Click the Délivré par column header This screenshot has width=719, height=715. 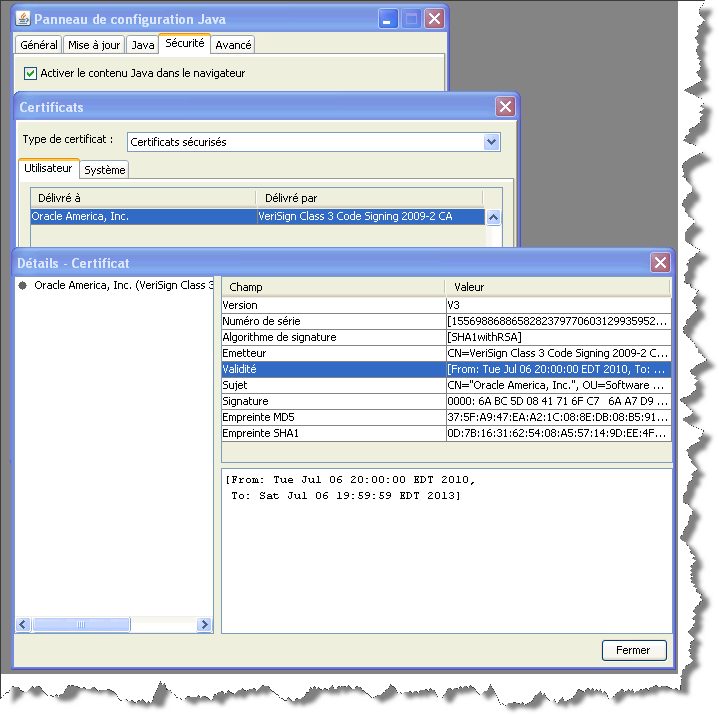click(x=370, y=198)
